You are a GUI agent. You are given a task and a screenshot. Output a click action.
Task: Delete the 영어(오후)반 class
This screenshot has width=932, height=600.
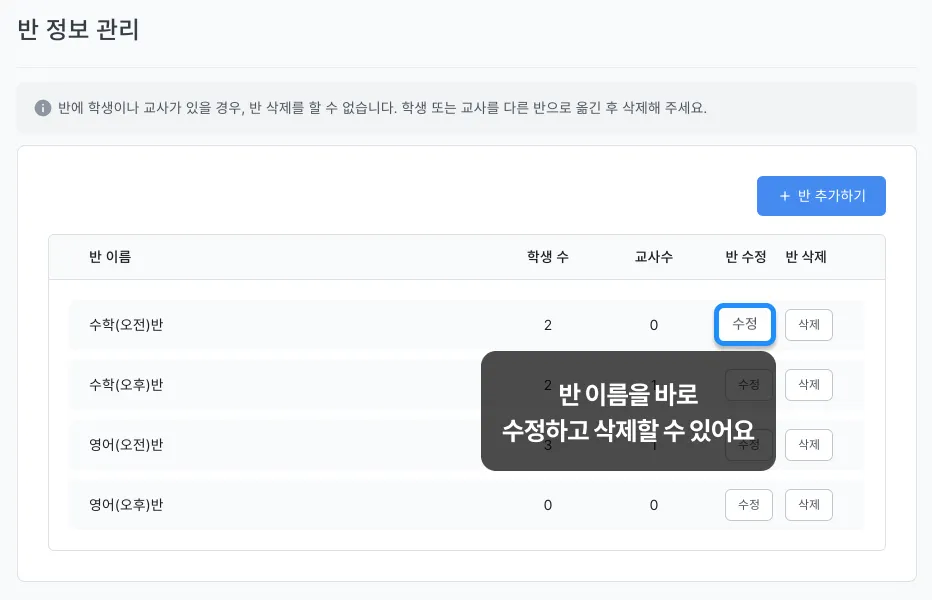click(808, 505)
